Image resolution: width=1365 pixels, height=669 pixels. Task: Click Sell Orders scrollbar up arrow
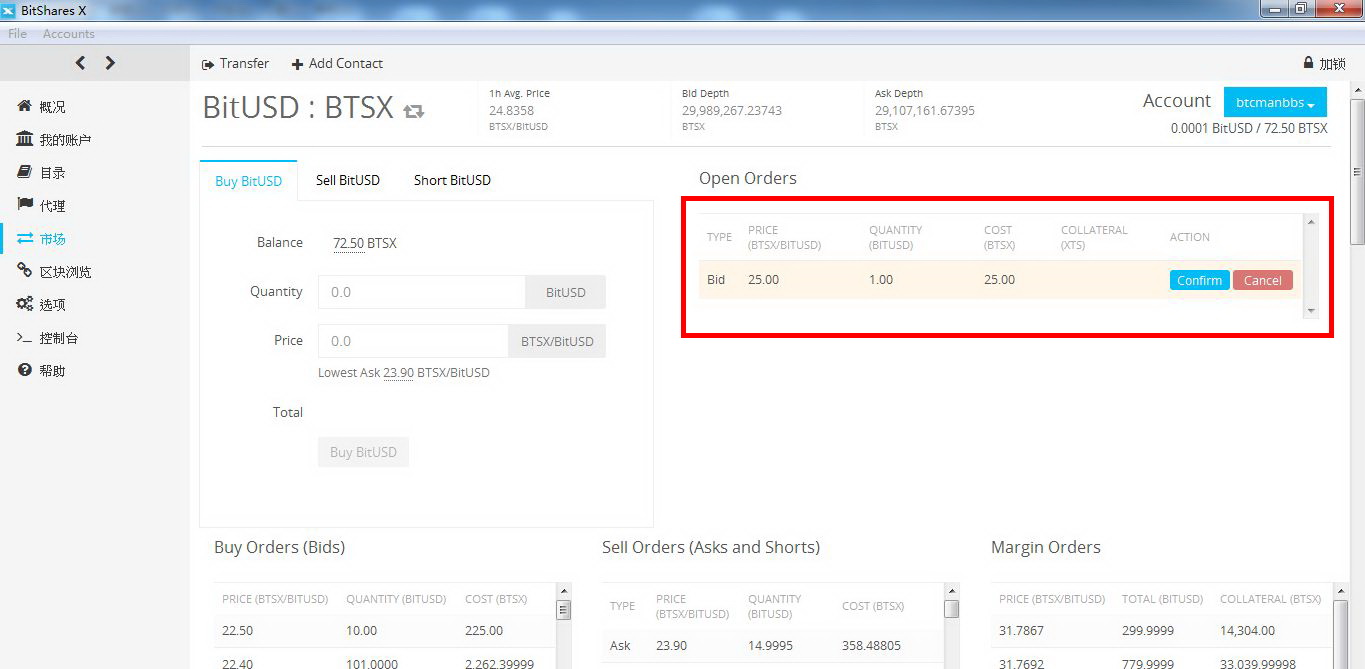tap(951, 592)
